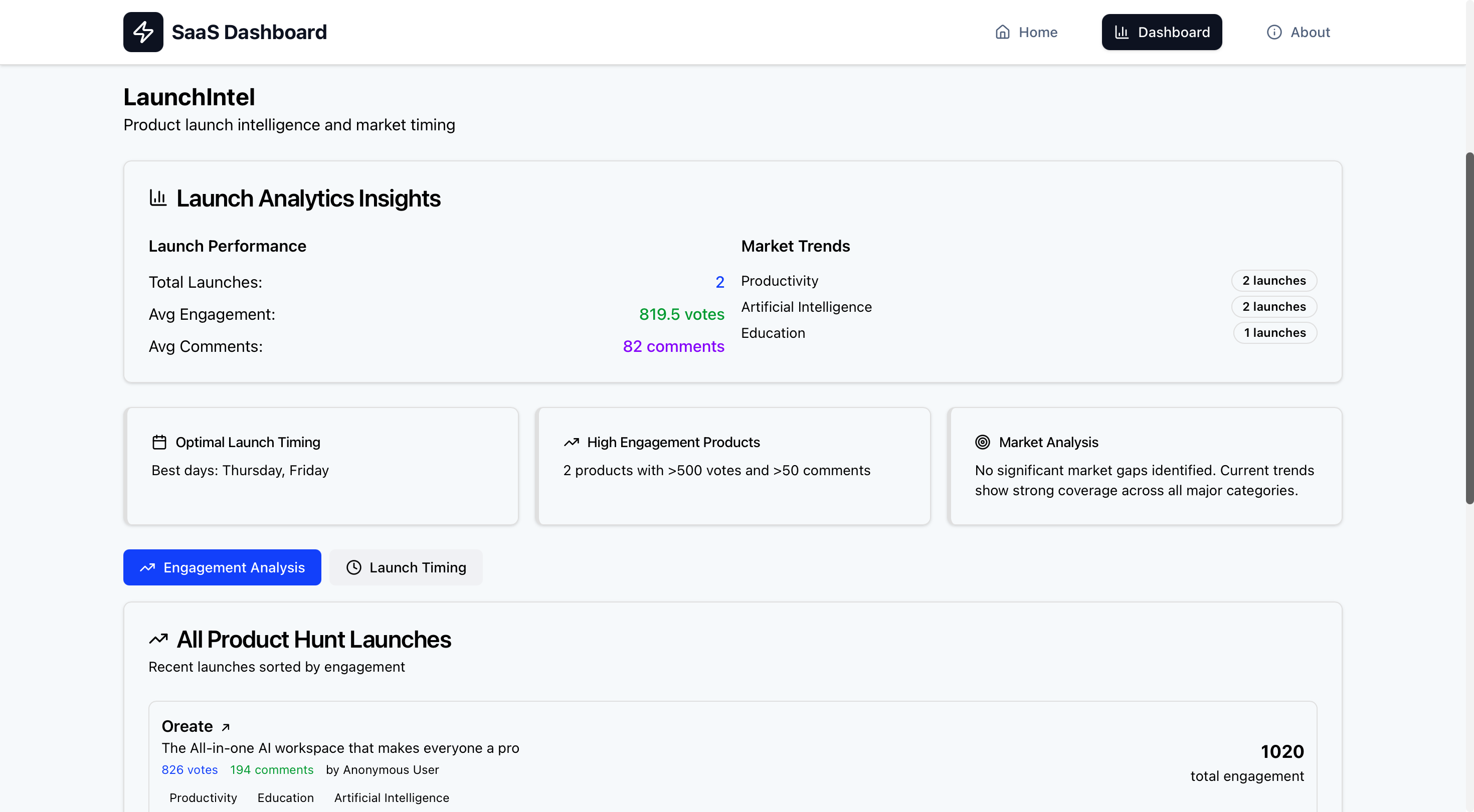
Task: Click the lightning bolt logo icon
Action: coord(143,32)
